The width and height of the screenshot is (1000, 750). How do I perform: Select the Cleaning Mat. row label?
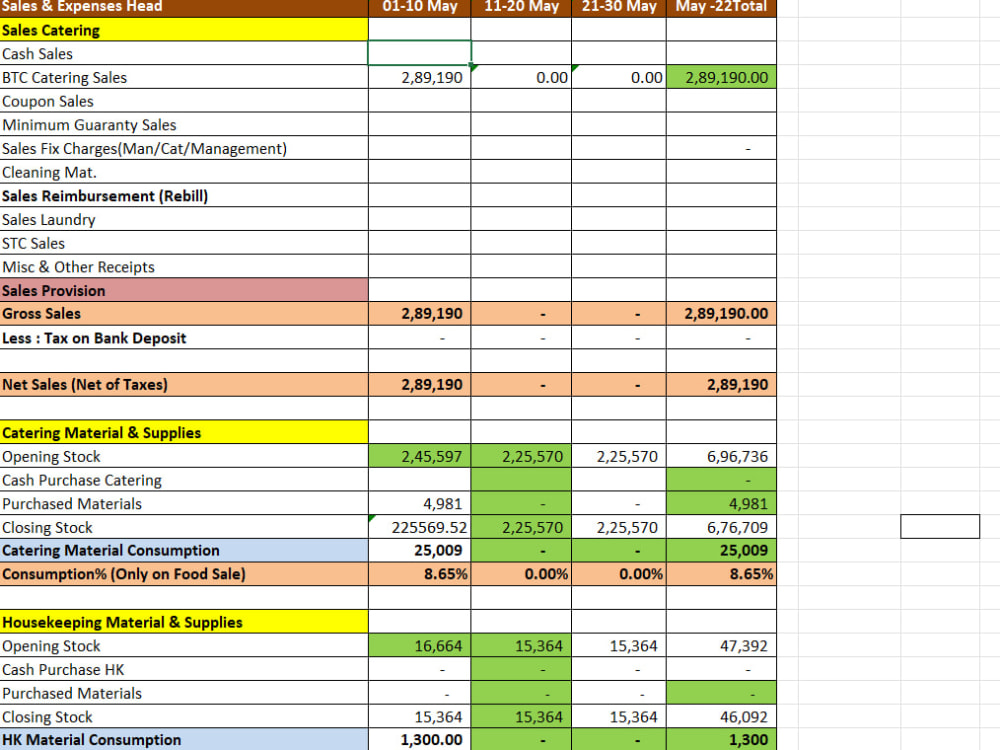(49, 172)
